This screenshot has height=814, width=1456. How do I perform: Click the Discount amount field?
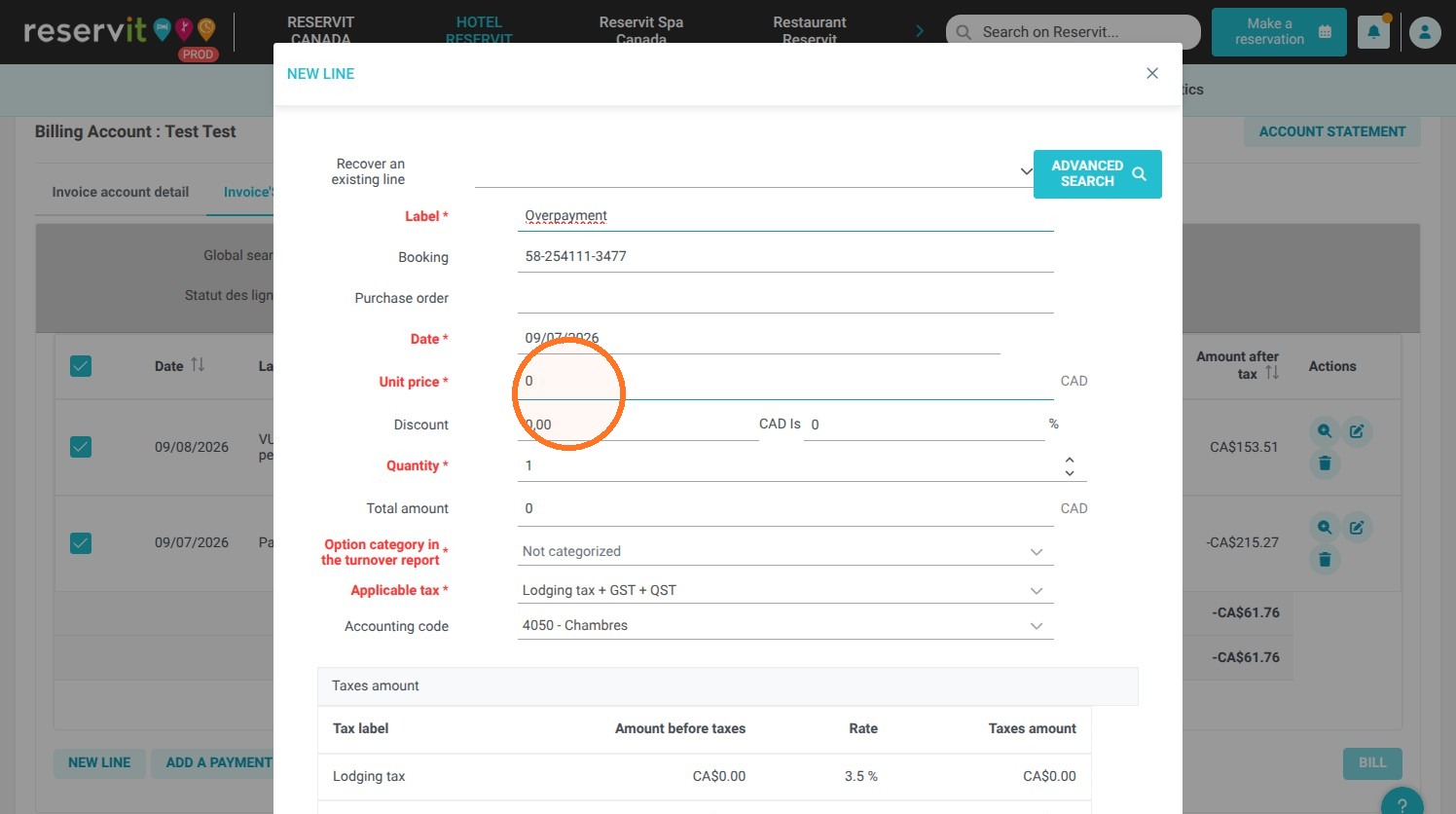point(638,425)
